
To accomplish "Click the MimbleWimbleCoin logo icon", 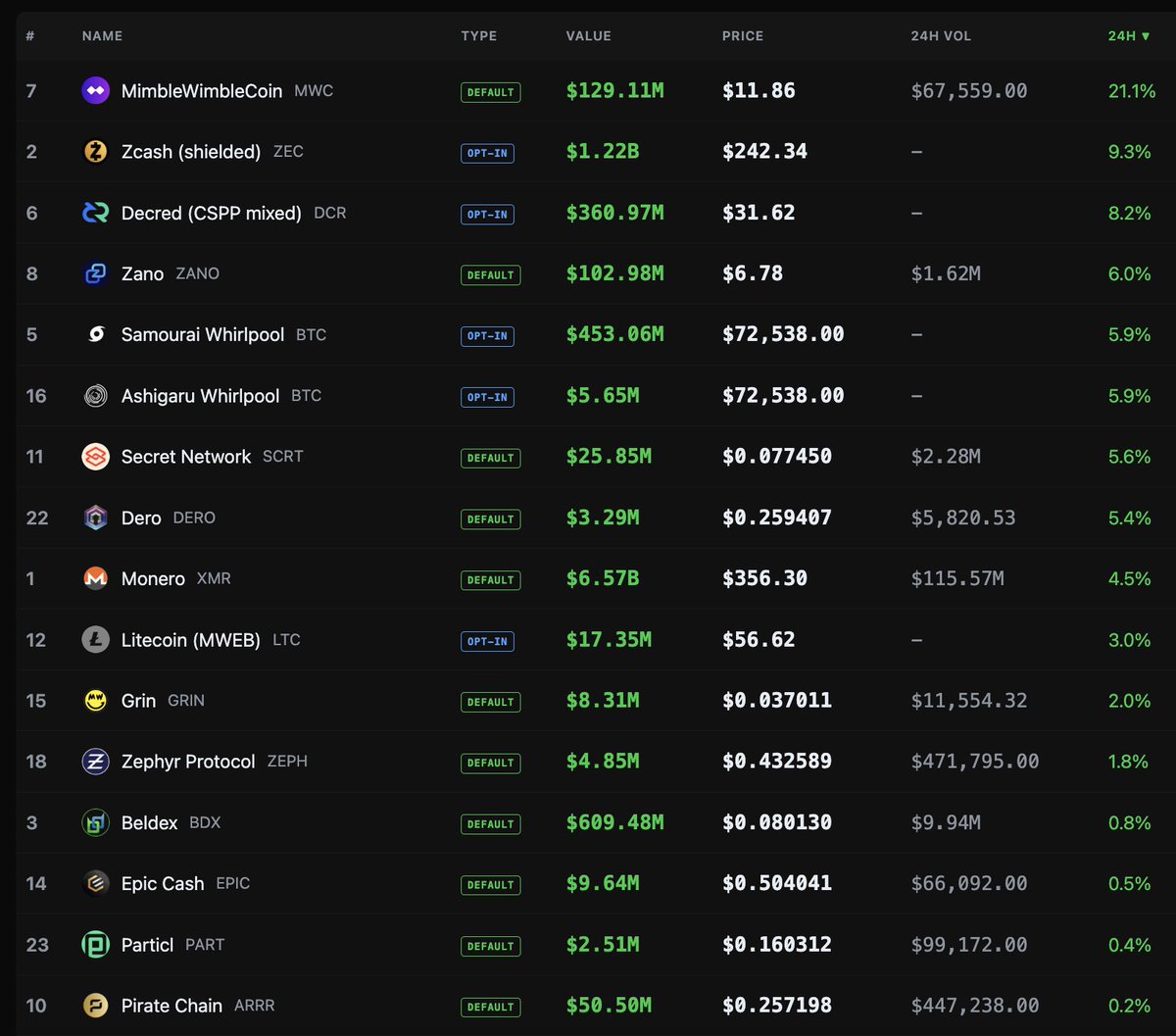I will tap(95, 91).
